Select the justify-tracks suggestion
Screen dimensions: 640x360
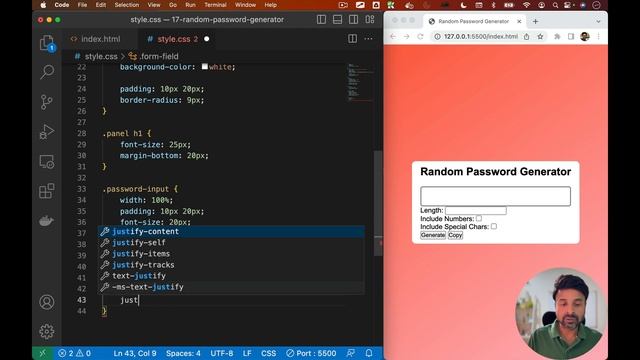[231, 265]
